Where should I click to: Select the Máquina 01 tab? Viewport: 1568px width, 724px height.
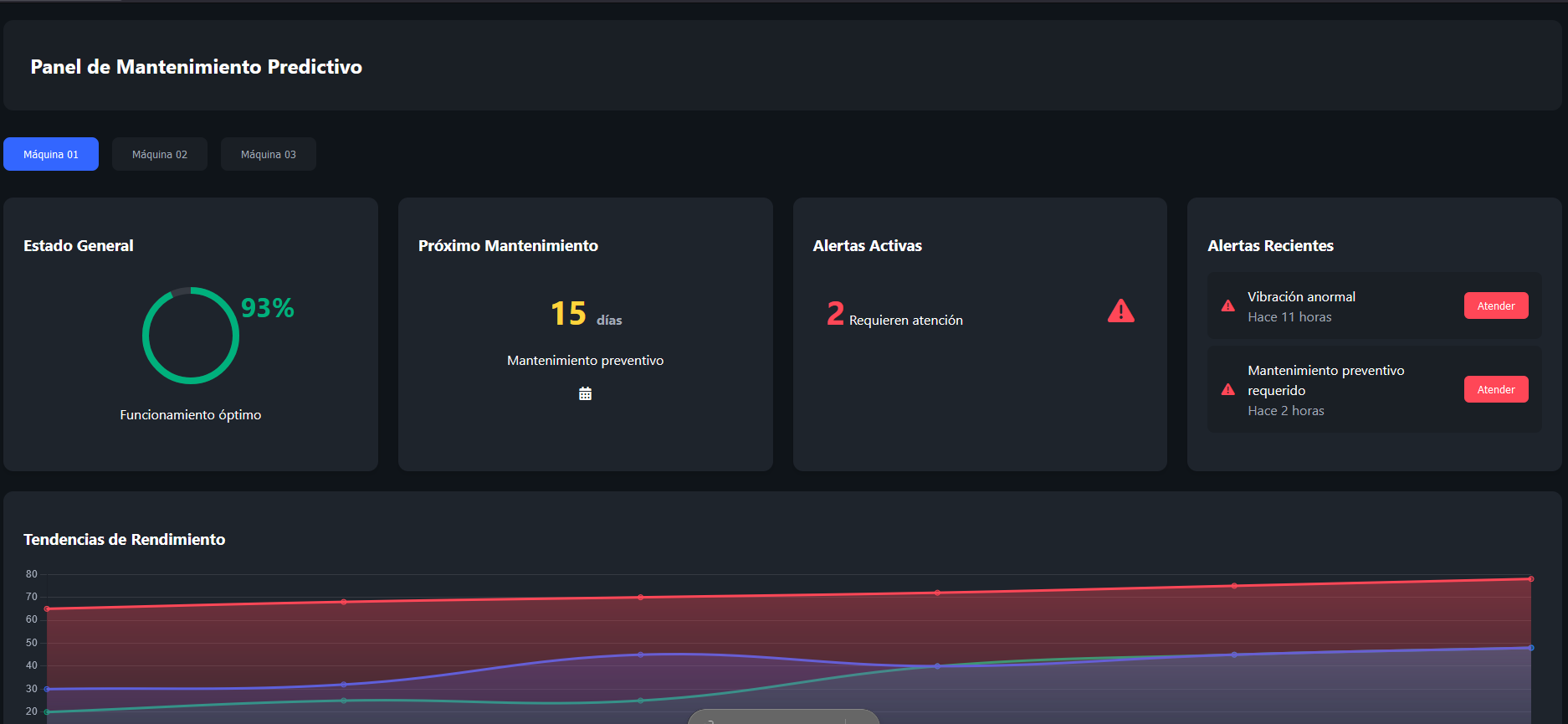click(51, 154)
